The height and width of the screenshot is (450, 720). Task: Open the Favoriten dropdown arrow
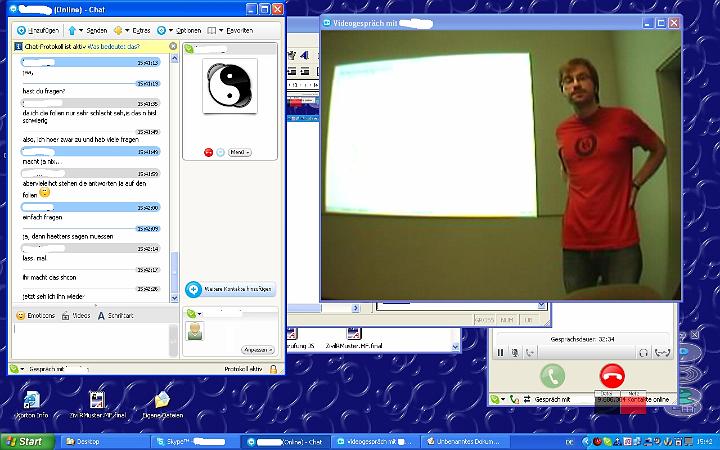[221, 30]
